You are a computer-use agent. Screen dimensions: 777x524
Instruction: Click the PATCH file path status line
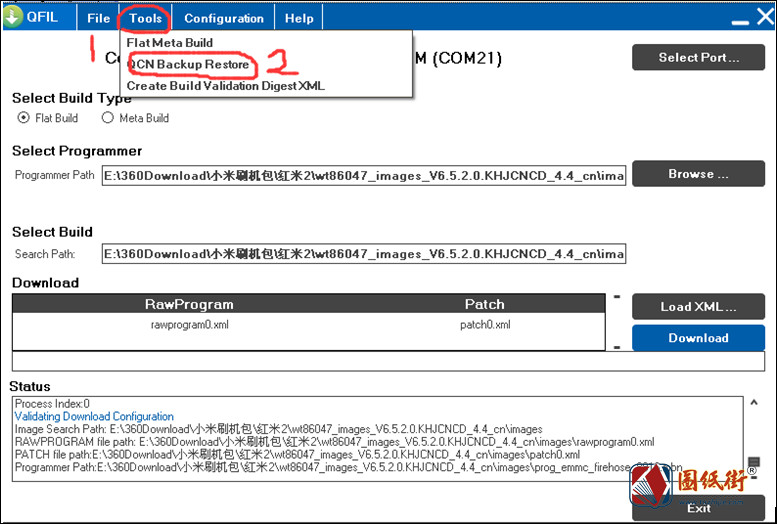coord(297,455)
